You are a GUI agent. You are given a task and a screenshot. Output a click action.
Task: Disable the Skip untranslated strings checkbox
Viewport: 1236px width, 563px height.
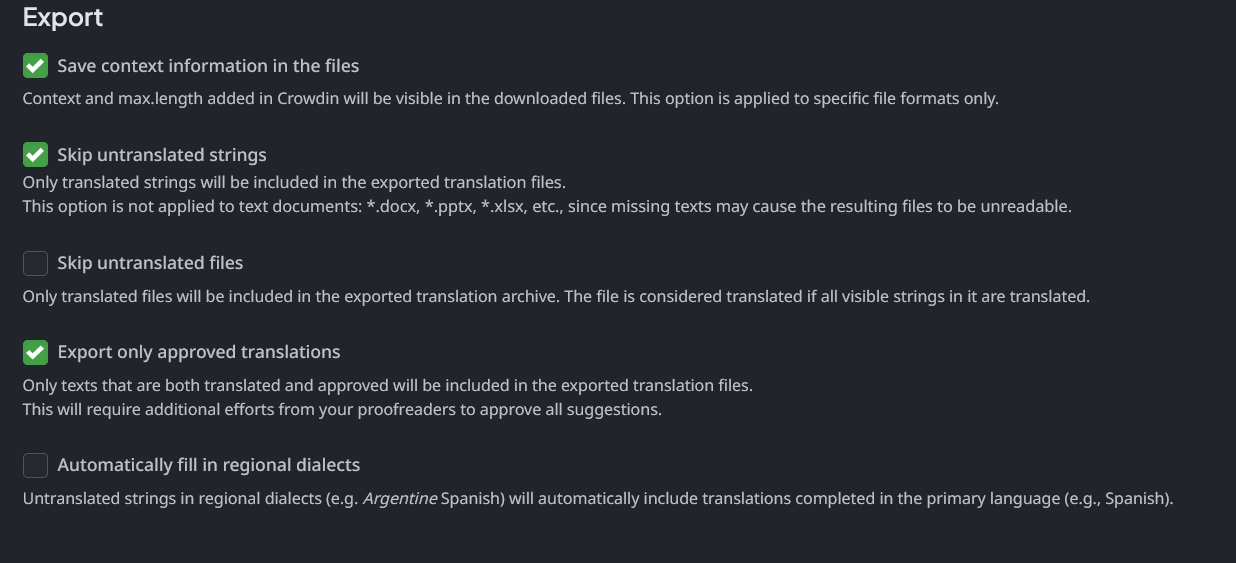tap(35, 155)
